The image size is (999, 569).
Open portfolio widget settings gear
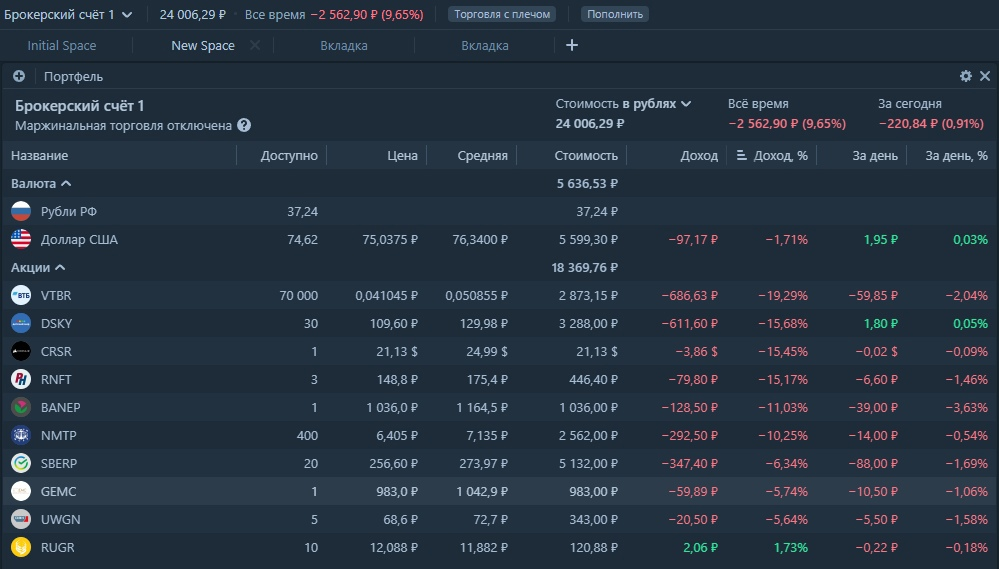[966, 76]
